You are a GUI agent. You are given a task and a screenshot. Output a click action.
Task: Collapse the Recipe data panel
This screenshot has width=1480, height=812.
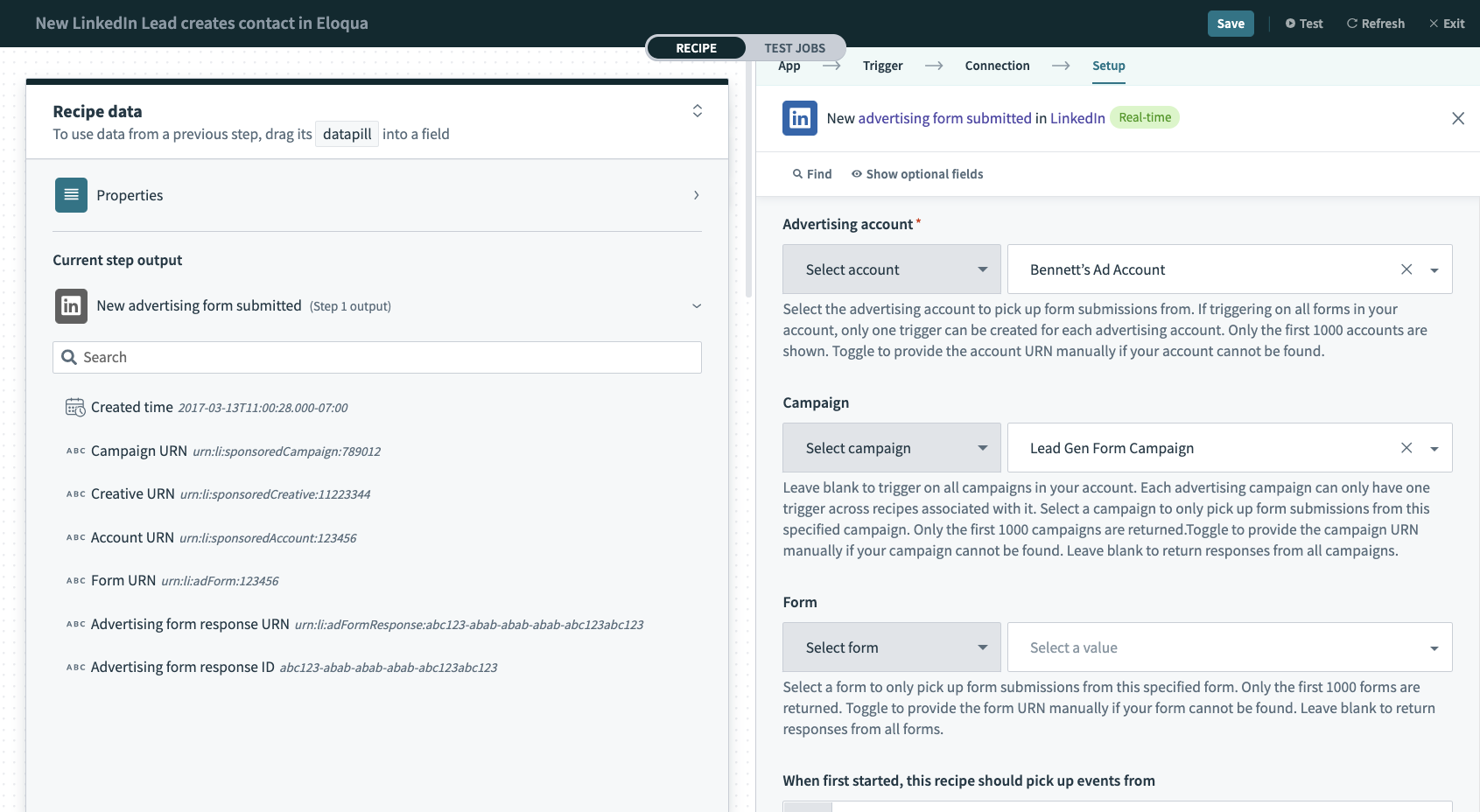coord(698,111)
